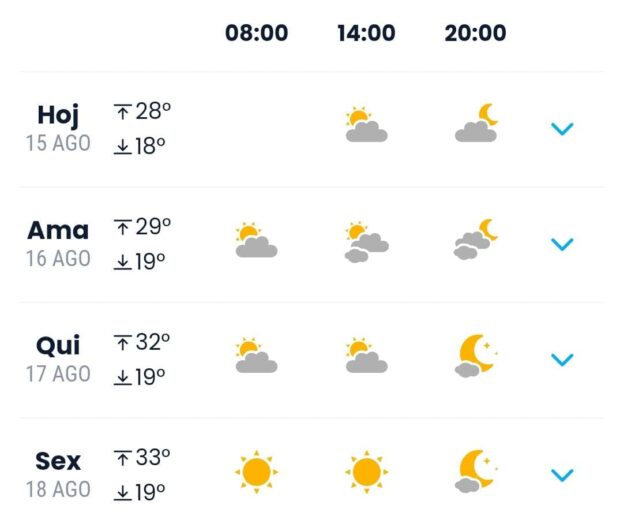Click the 18 AGO 20:00 moon icon
Image resolution: width=620 pixels, height=531 pixels.
coord(476,471)
